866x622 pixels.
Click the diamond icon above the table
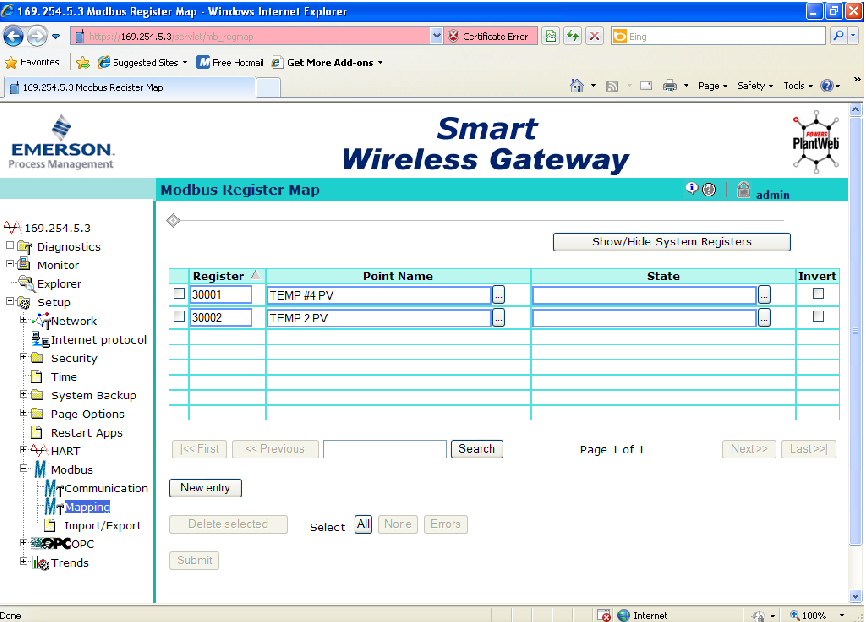point(173,220)
